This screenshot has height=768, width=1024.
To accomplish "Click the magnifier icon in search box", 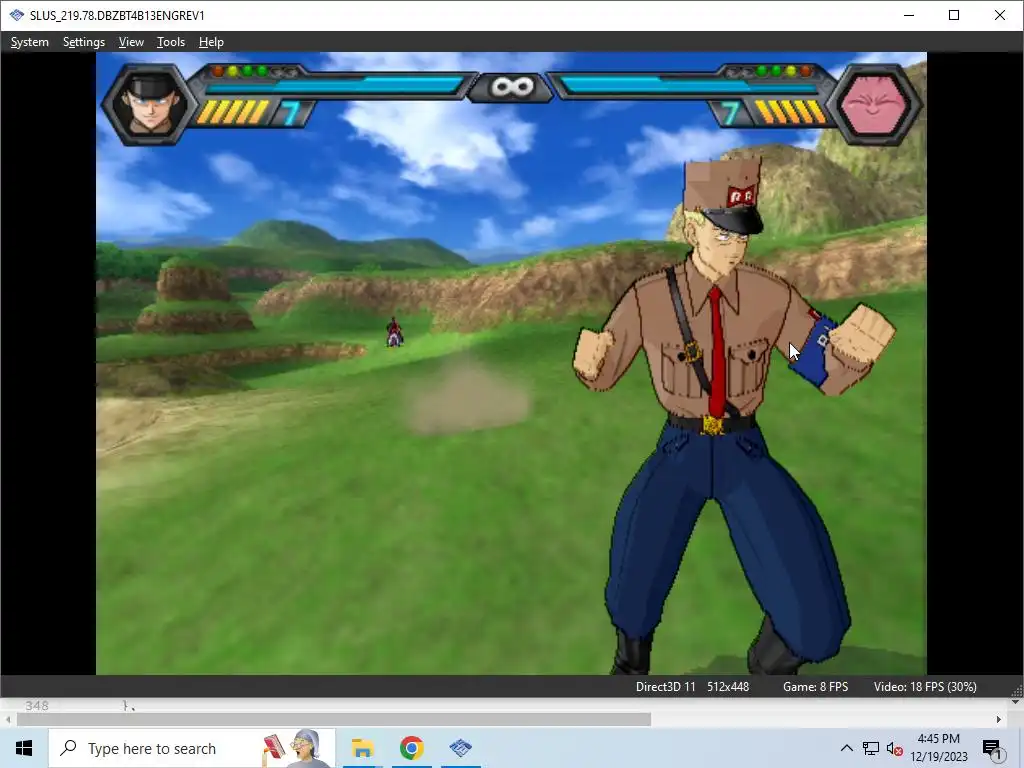I will [68, 748].
